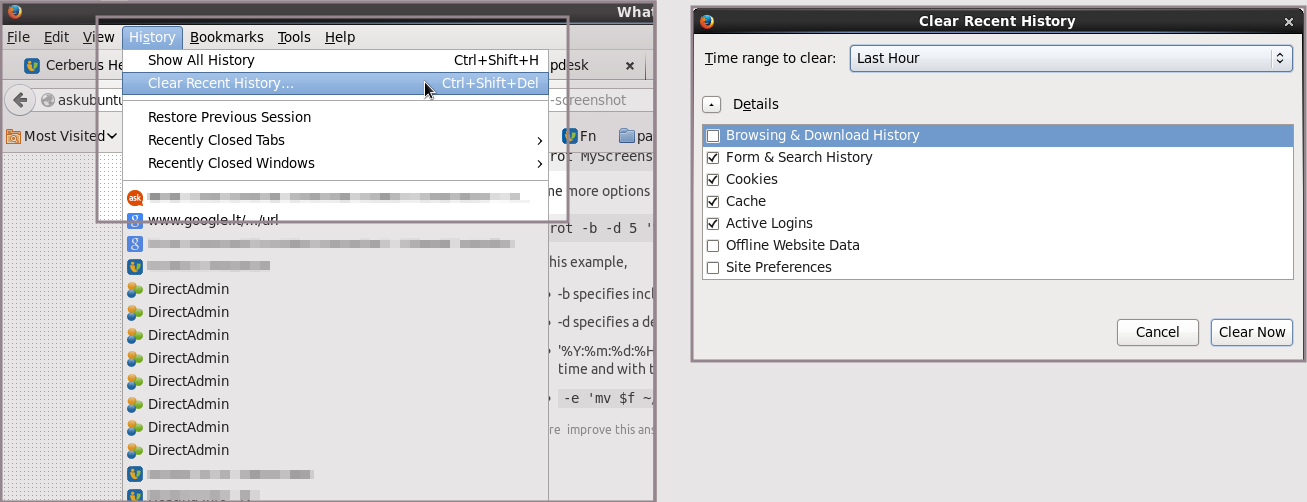Screen dimensions: 1307x502
Task: Click the Google icon beside www.google.lt entry
Action: pyautogui.click(x=135, y=220)
